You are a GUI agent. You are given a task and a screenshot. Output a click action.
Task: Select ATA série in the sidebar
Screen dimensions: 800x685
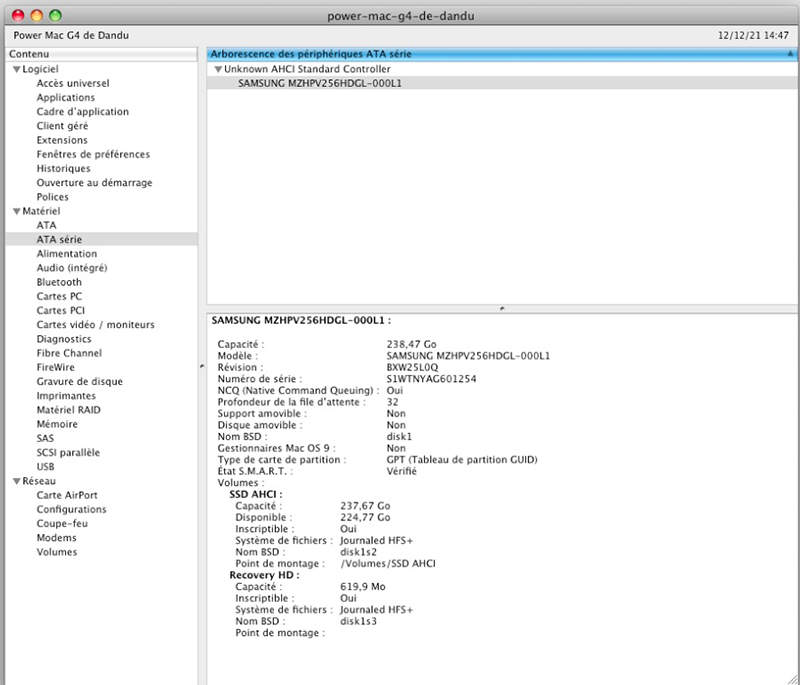pyautogui.click(x=59, y=240)
